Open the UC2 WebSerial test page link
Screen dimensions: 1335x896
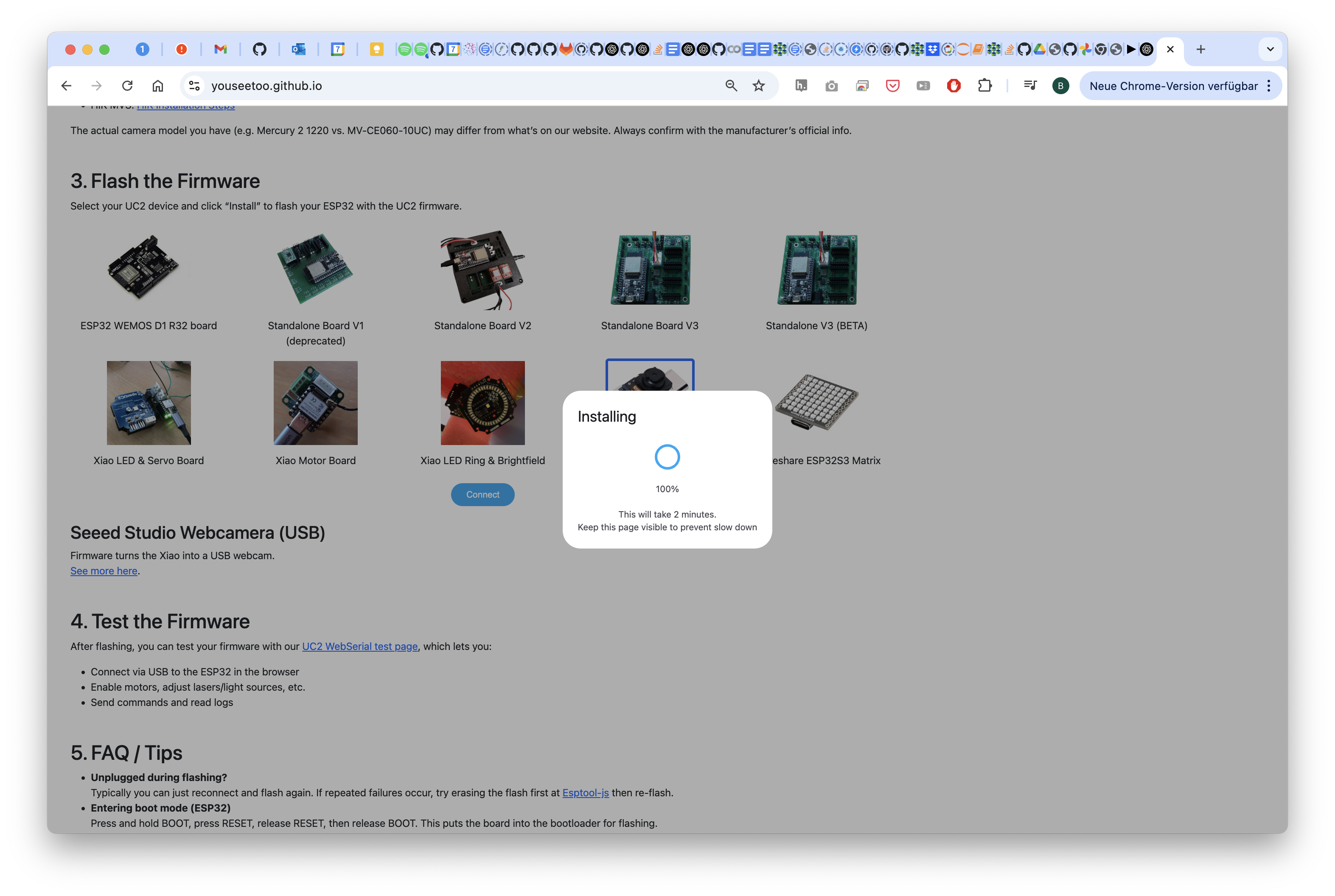359,646
